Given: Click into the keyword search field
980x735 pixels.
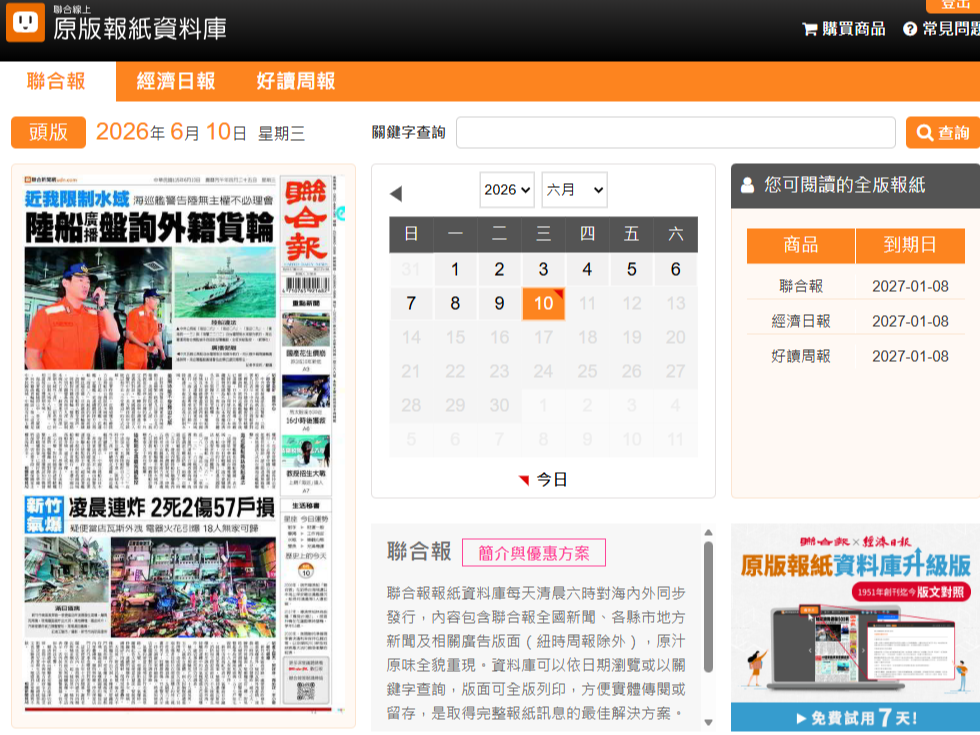Looking at the screenshot, I should [x=676, y=132].
